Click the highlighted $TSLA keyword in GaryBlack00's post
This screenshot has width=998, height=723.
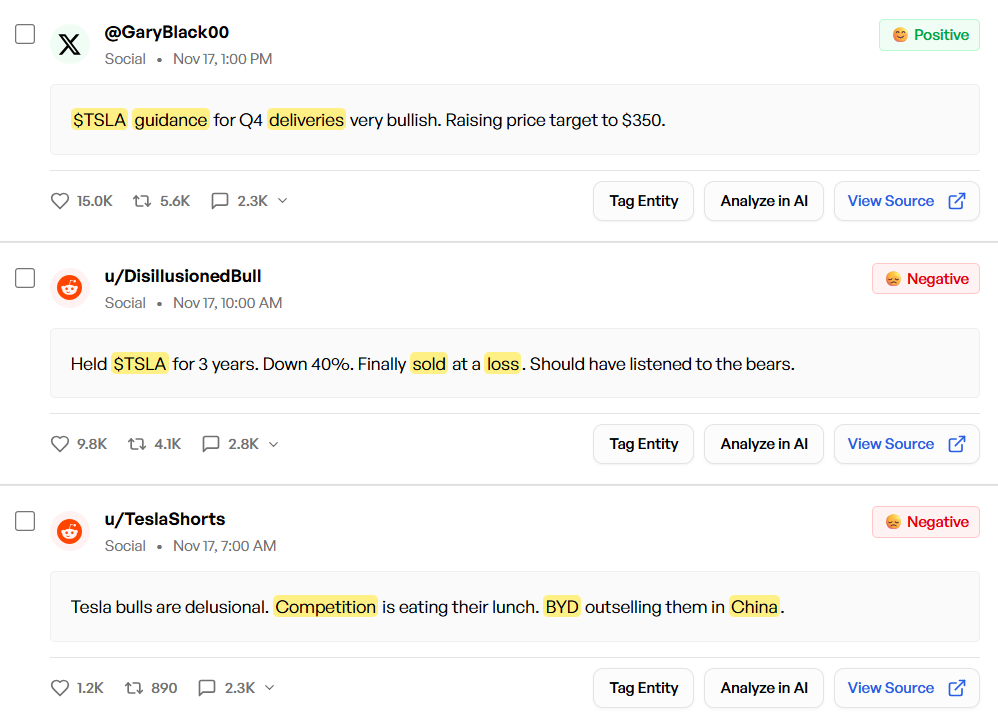coord(99,120)
